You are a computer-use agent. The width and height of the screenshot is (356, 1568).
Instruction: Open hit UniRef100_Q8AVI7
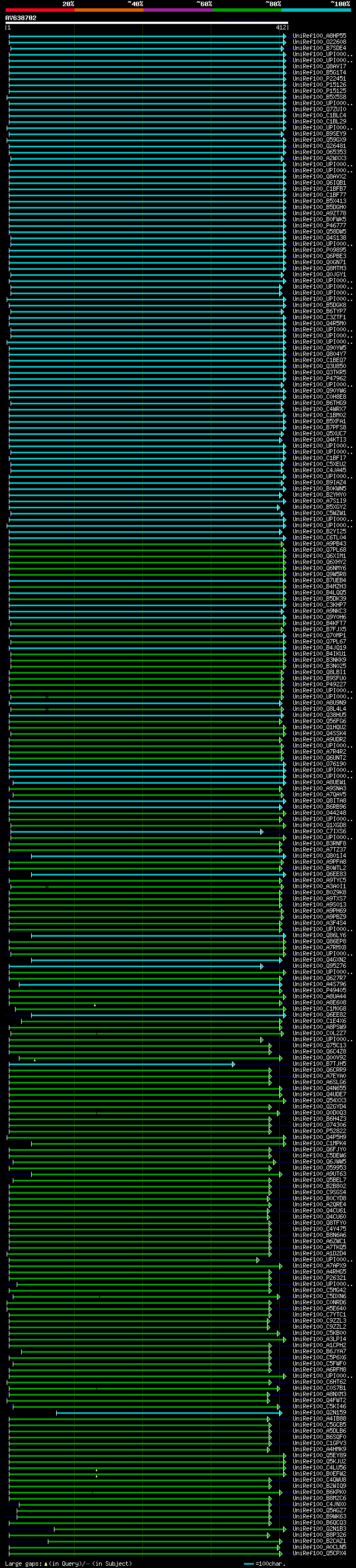click(x=319, y=66)
